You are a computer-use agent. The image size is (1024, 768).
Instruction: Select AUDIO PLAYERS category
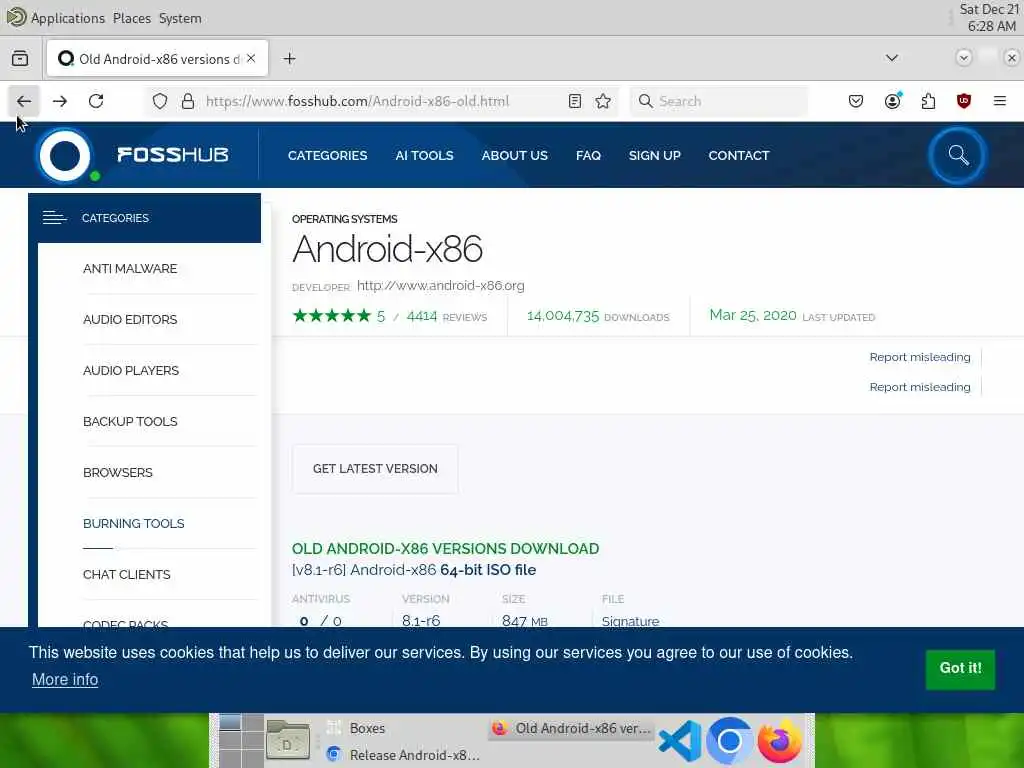pos(131,370)
